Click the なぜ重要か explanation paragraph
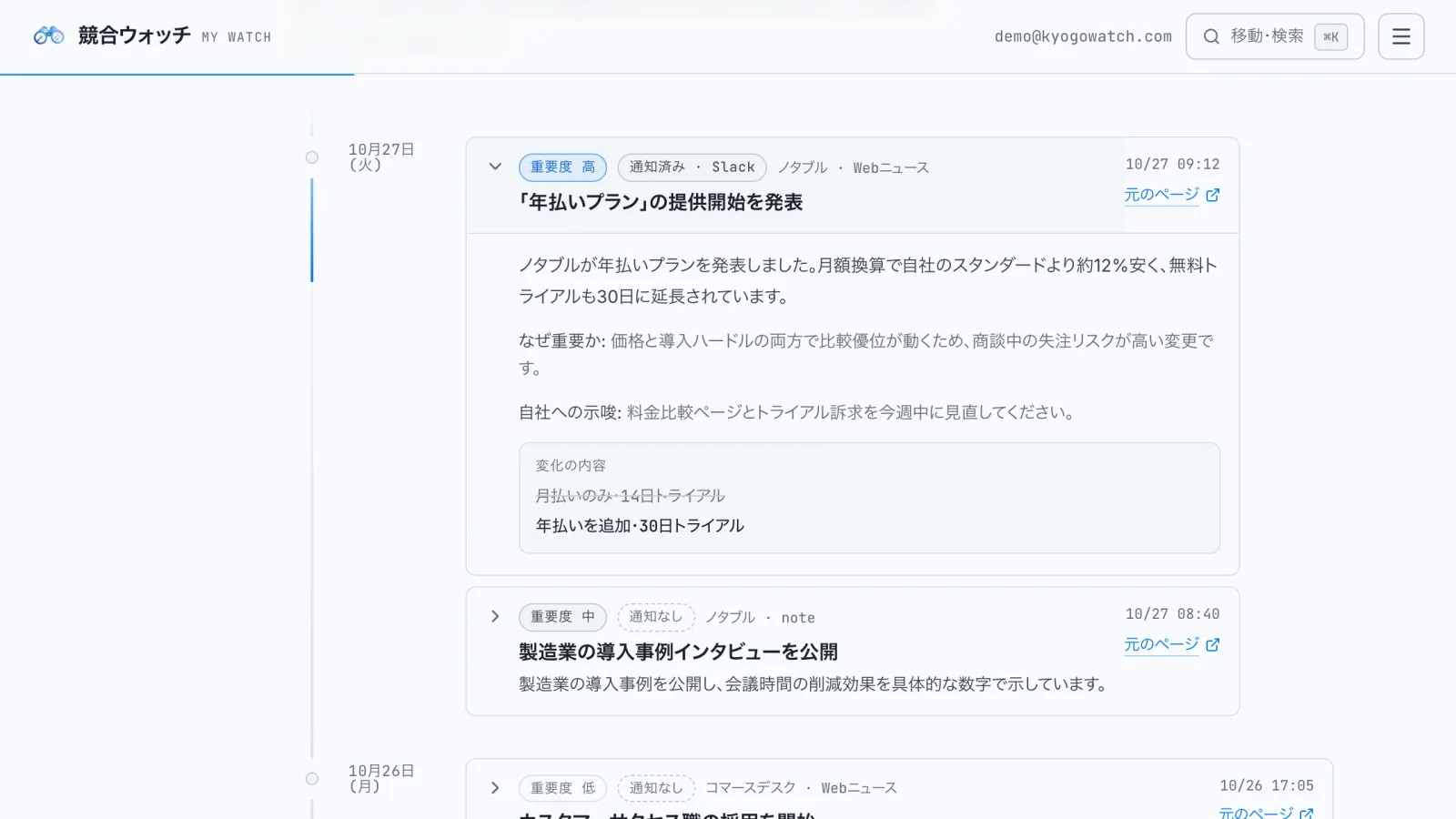The width and height of the screenshot is (1456, 819). click(x=868, y=354)
